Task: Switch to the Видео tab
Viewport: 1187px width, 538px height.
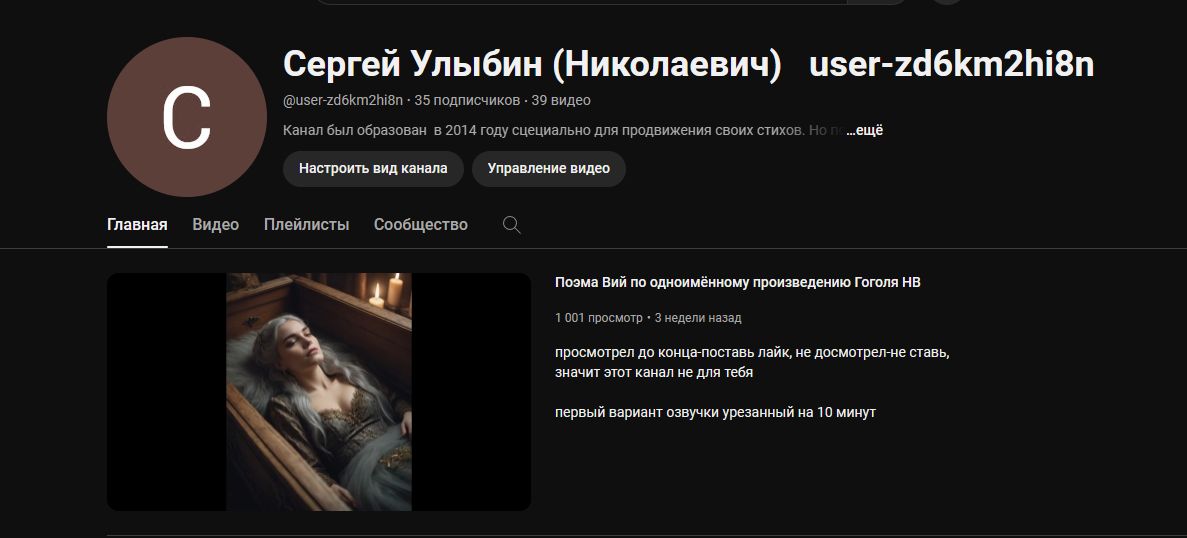Action: [216, 225]
